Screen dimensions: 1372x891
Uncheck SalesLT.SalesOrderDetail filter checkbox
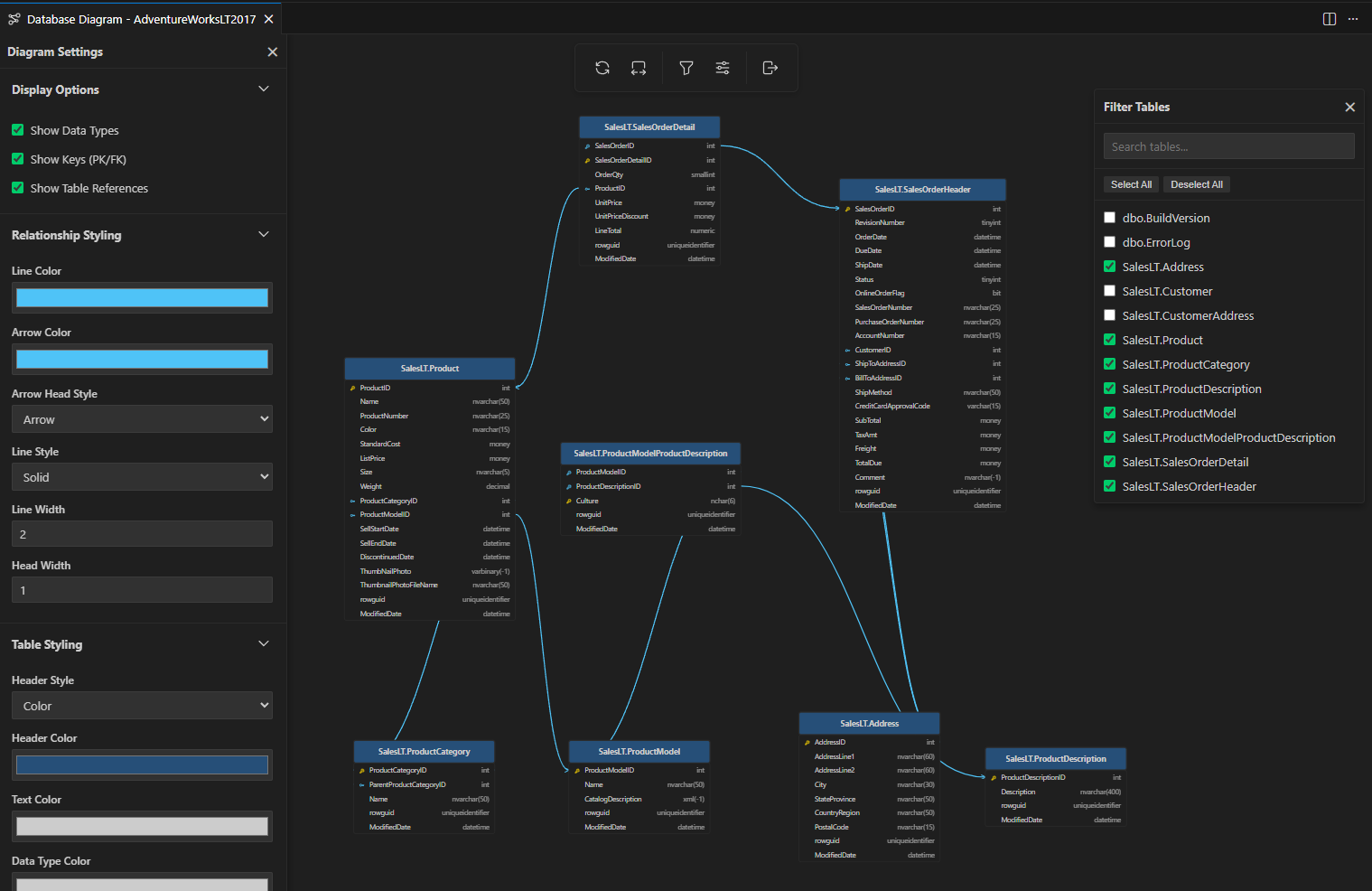click(1110, 462)
